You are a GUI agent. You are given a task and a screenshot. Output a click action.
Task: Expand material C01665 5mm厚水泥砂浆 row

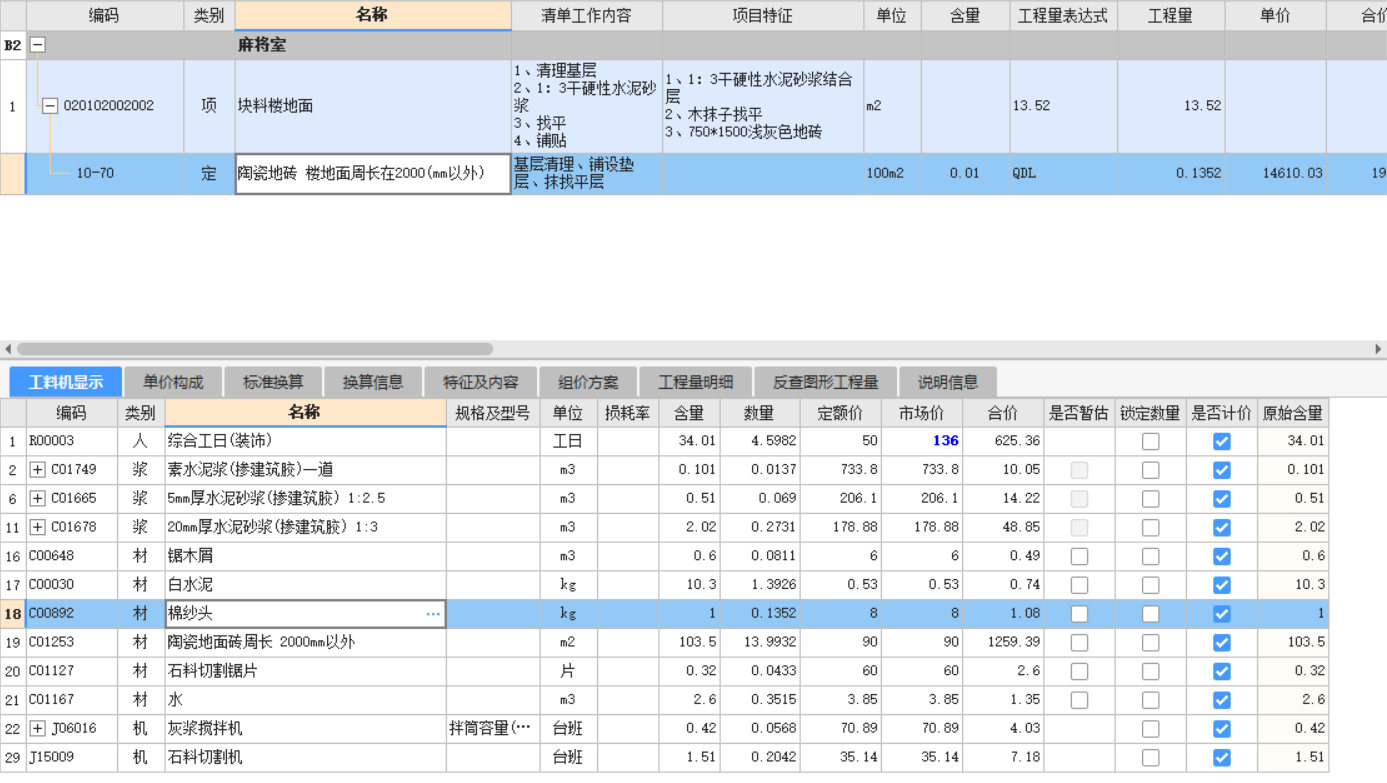tap(37, 499)
